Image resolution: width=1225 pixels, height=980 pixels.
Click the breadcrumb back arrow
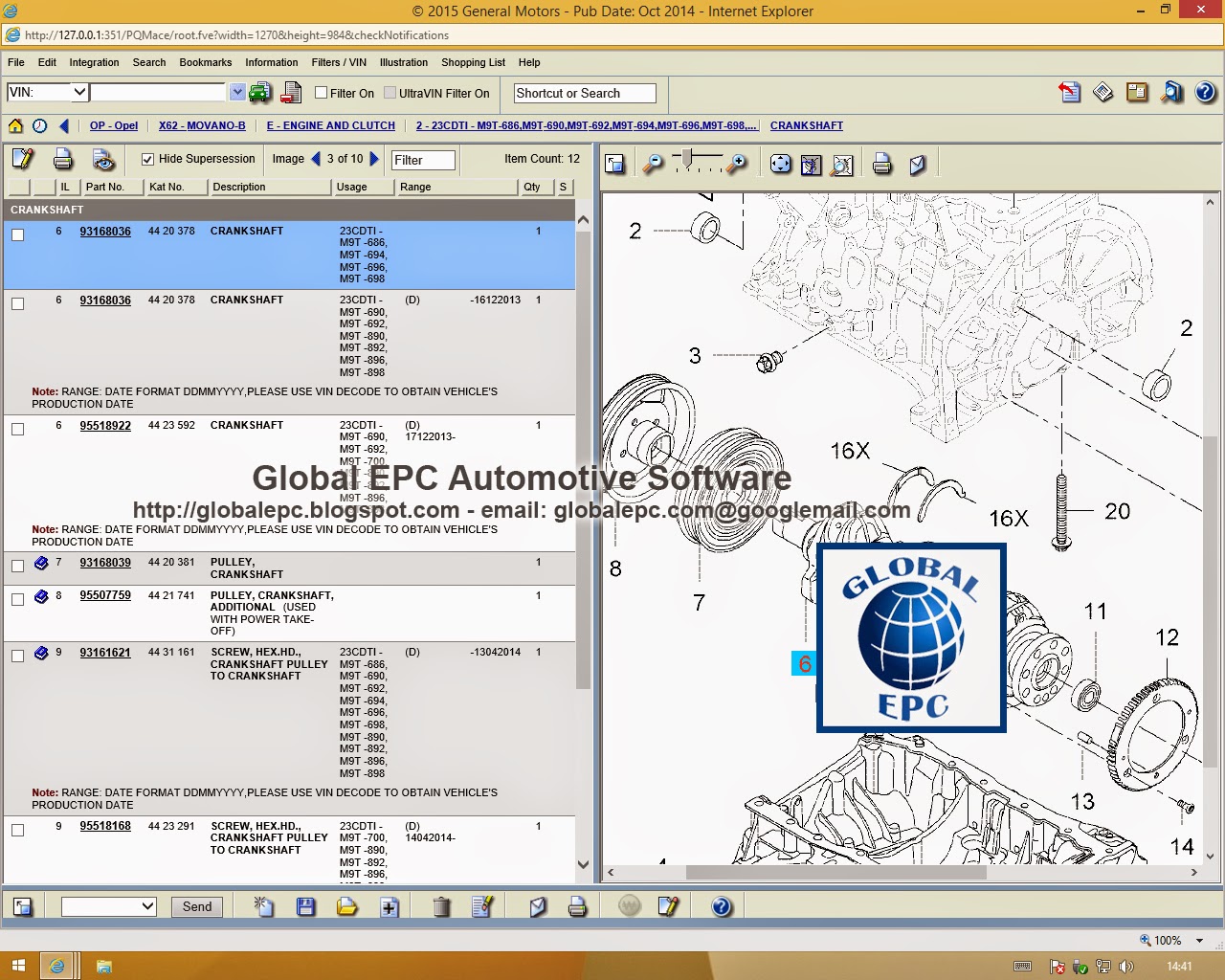(x=64, y=125)
